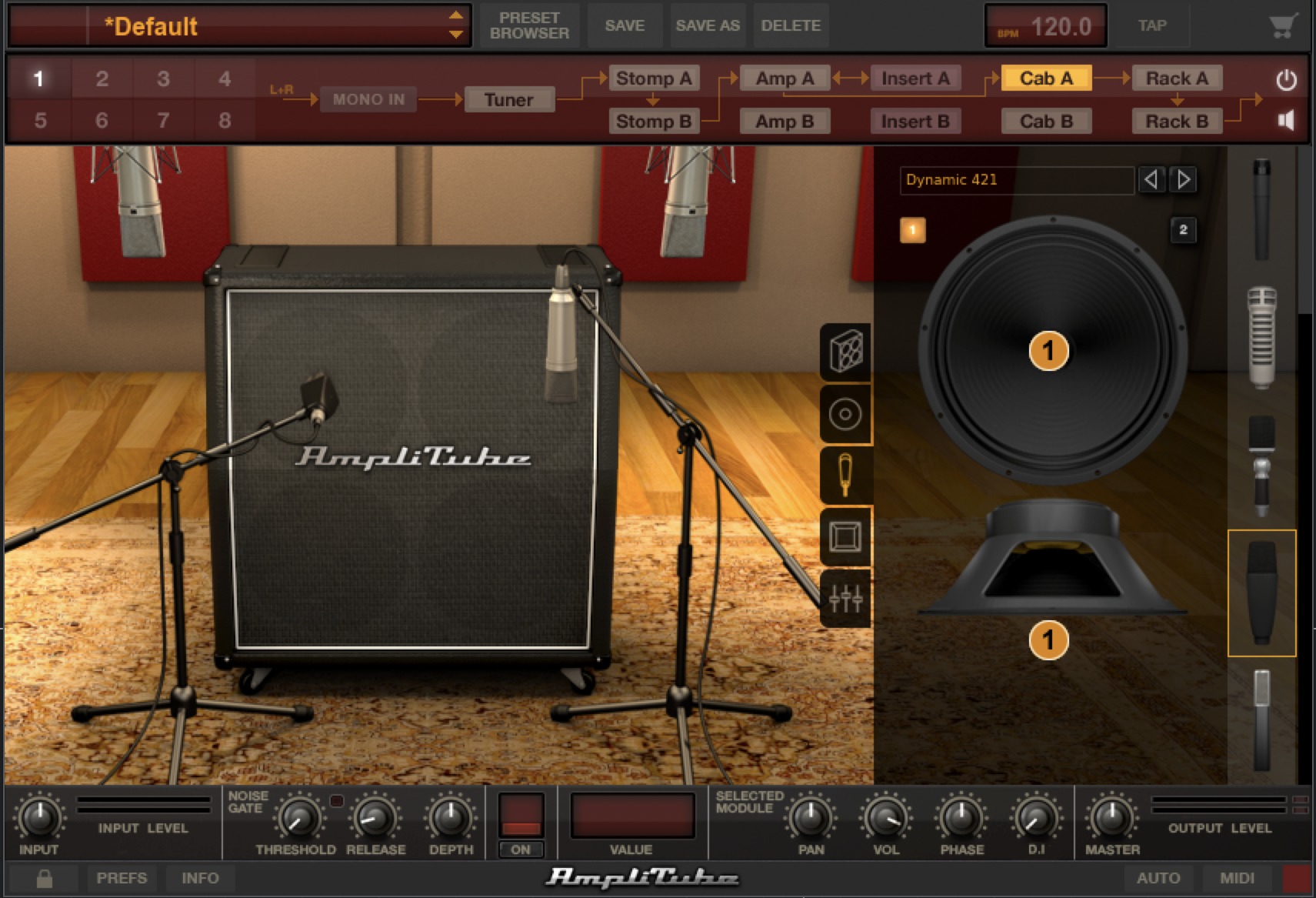
Task: Open the MIDI settings button
Action: [1237, 878]
